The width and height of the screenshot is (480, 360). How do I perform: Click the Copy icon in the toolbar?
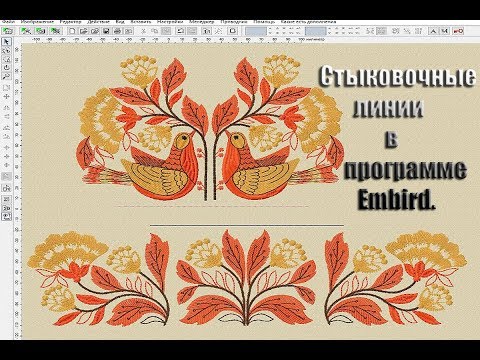155,31
